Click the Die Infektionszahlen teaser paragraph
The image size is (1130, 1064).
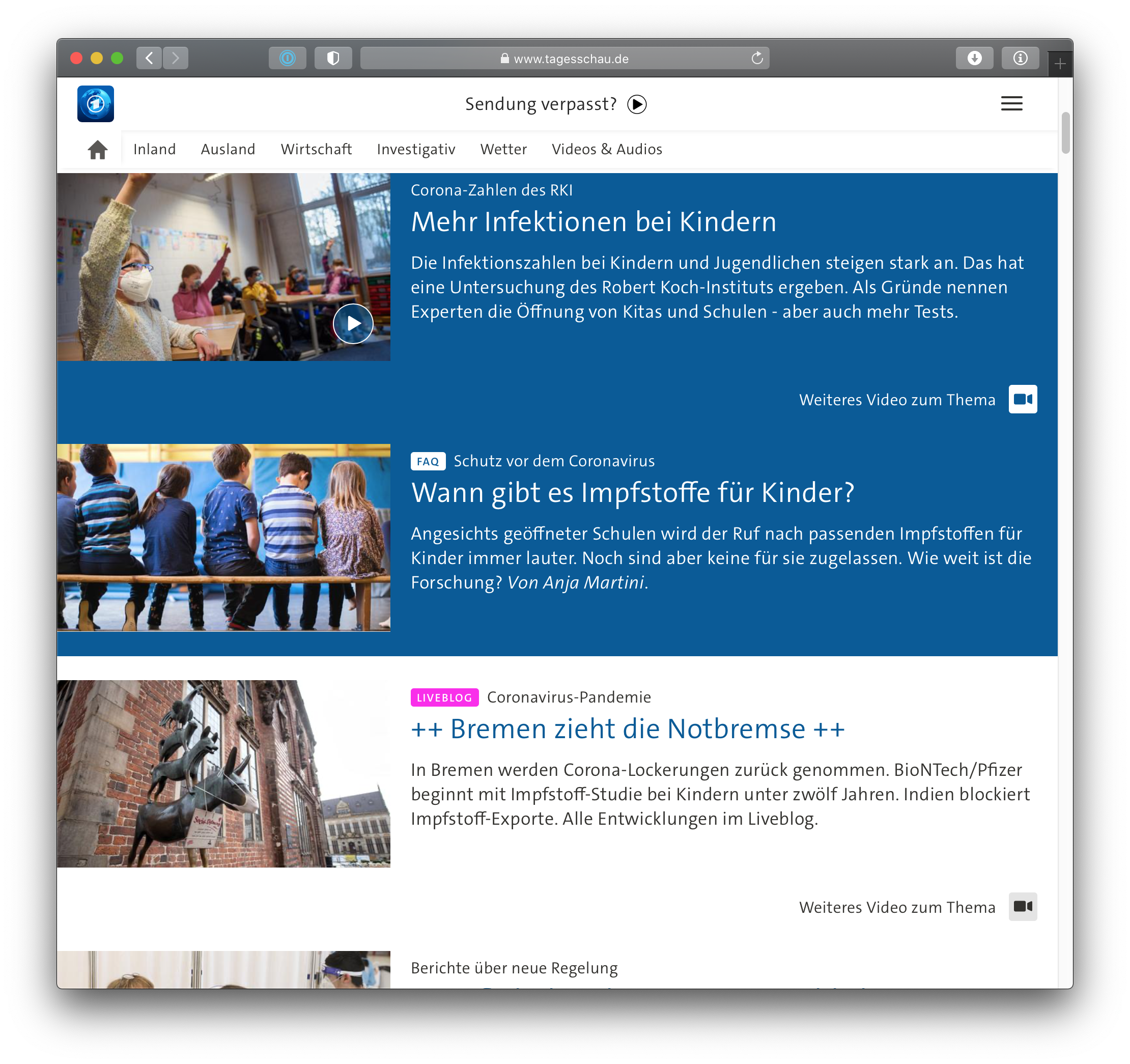click(717, 287)
